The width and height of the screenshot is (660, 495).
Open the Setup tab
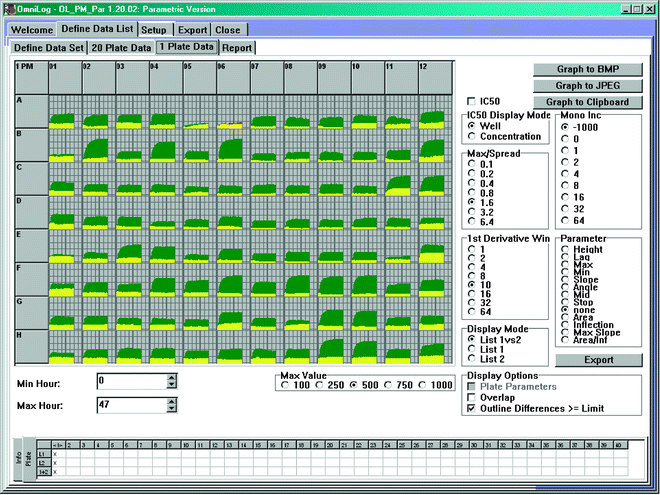pyautogui.click(x=154, y=30)
